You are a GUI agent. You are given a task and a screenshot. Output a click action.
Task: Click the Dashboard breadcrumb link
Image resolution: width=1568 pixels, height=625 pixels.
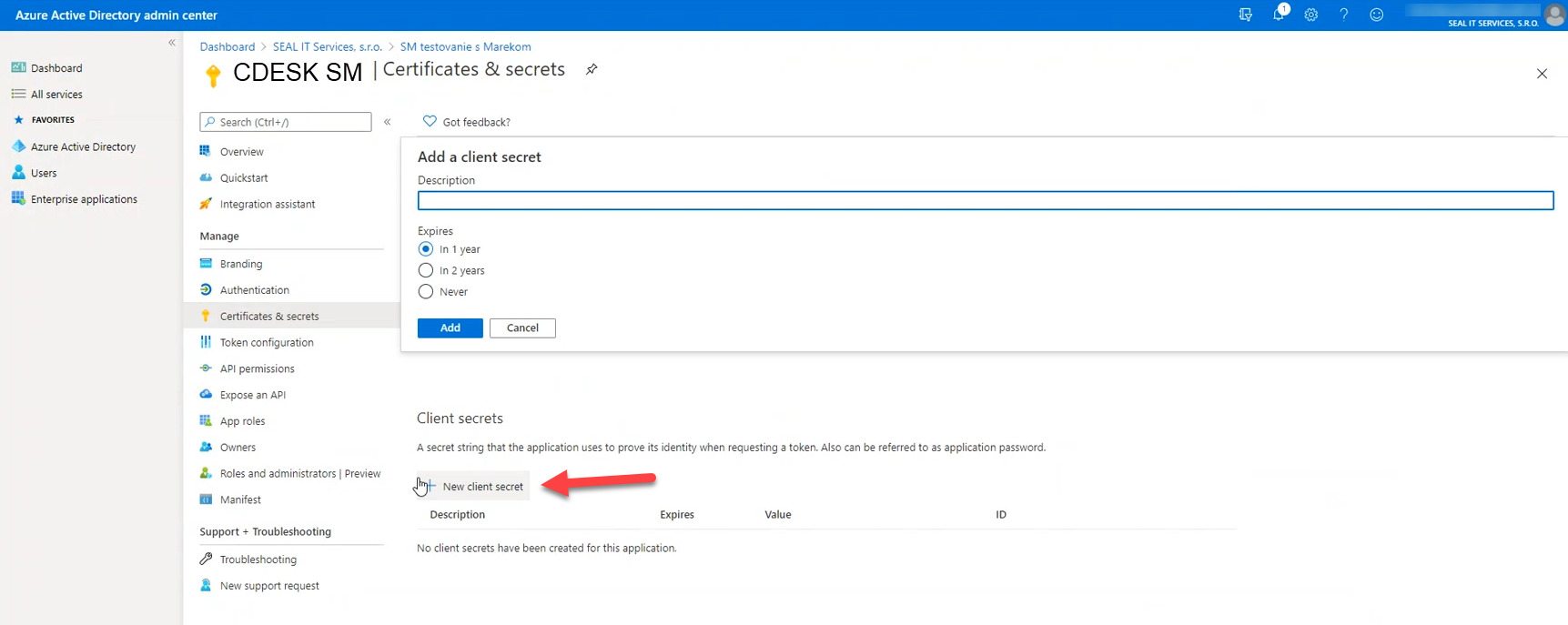click(228, 46)
